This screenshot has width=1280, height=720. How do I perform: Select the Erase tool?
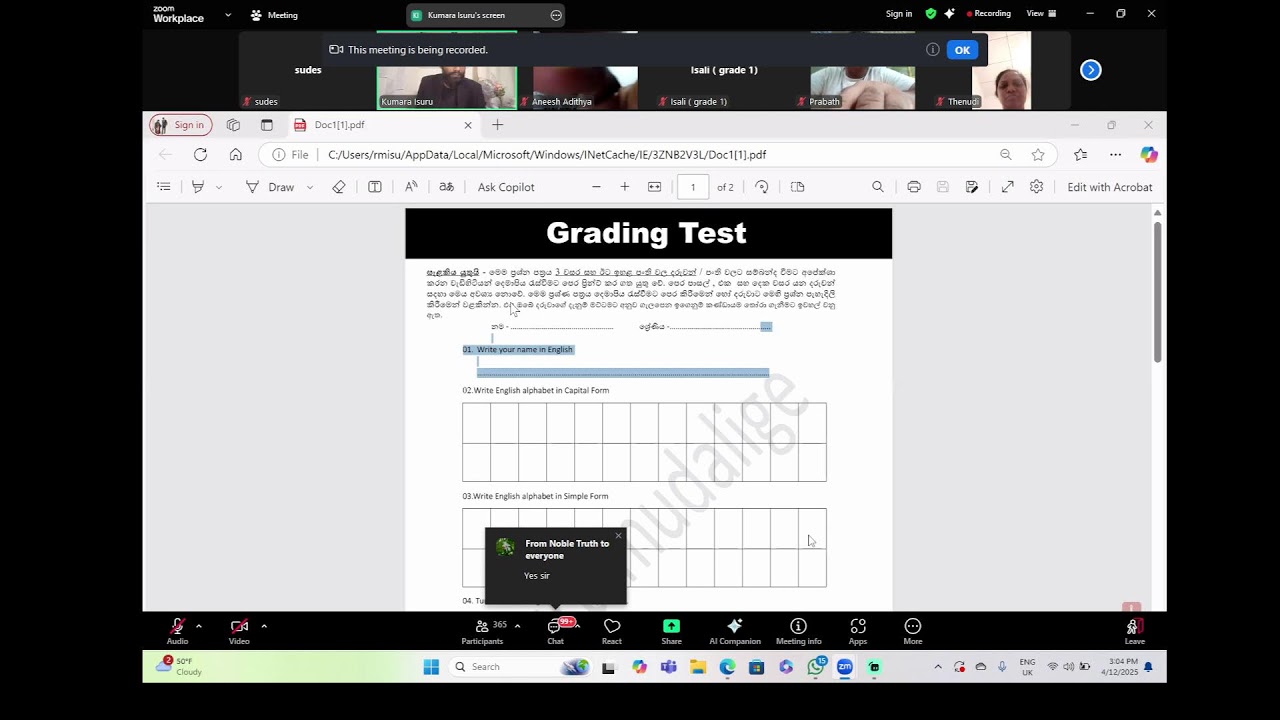pyautogui.click(x=339, y=187)
